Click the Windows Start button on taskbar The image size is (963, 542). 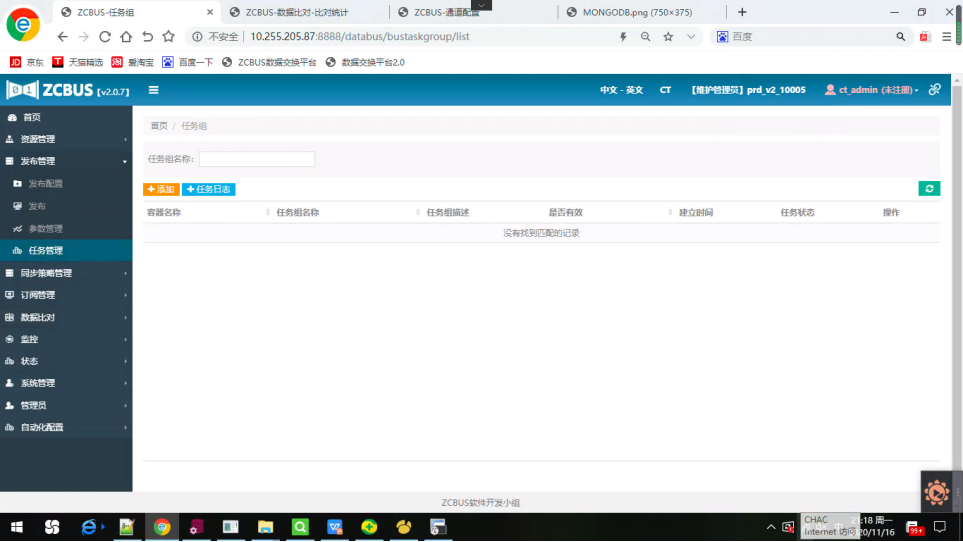click(x=17, y=527)
